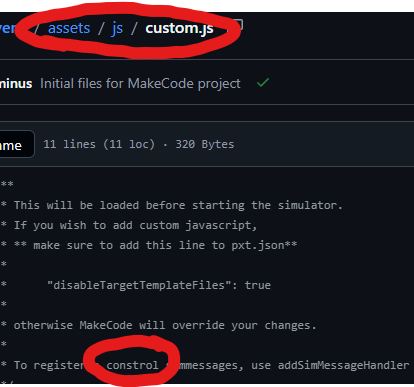Click the word addSimMessageHandler in code
Image resolution: width=414 pixels, height=387 pixels.
(343, 365)
